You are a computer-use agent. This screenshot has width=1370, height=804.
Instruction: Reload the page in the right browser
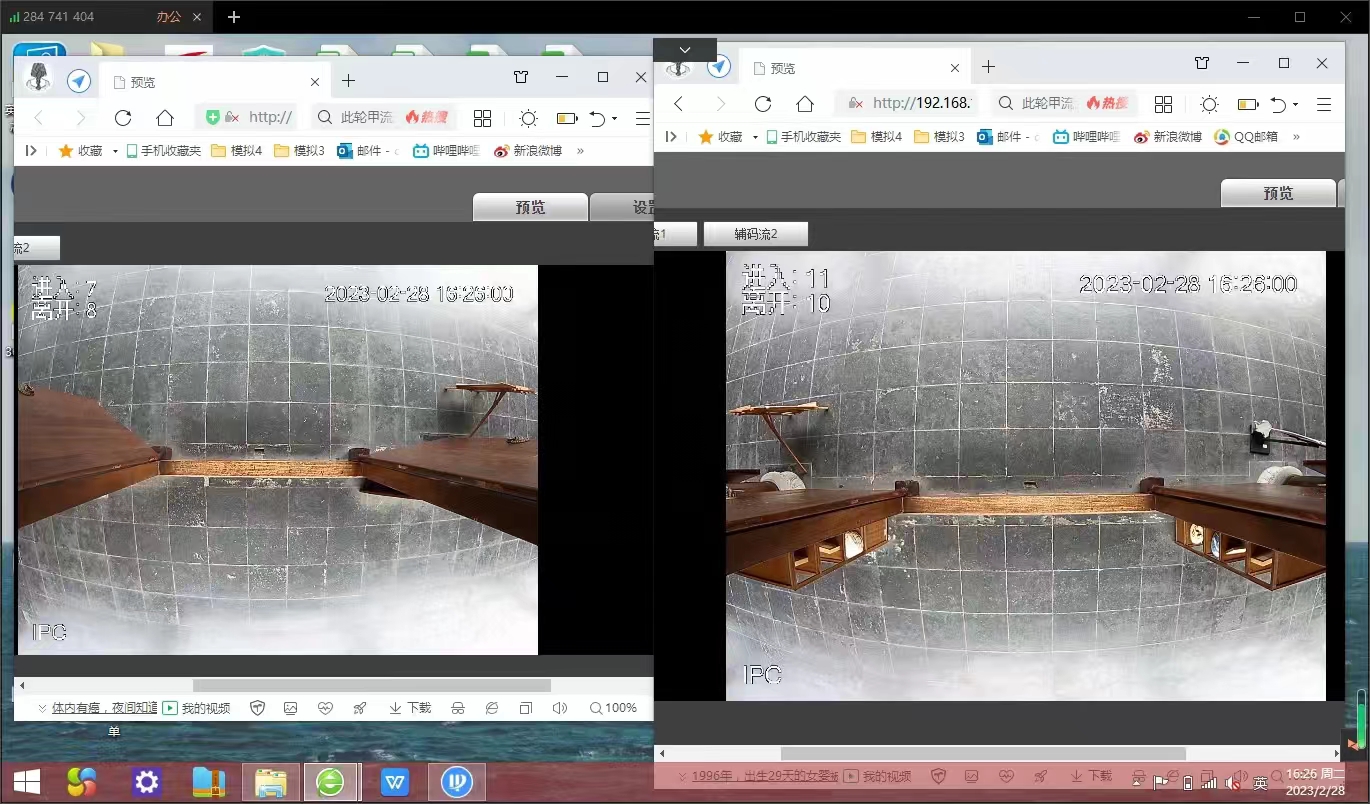[x=763, y=104]
